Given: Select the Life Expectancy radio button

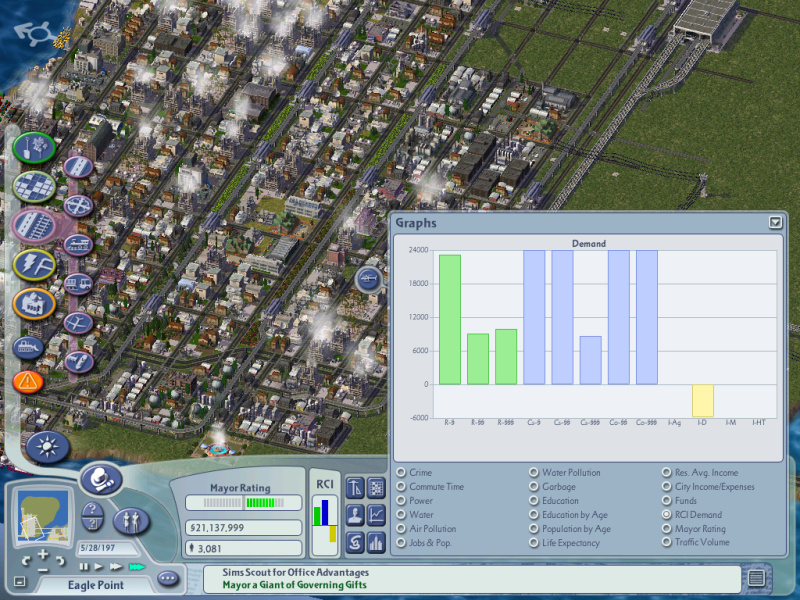Looking at the screenshot, I should click(x=534, y=543).
